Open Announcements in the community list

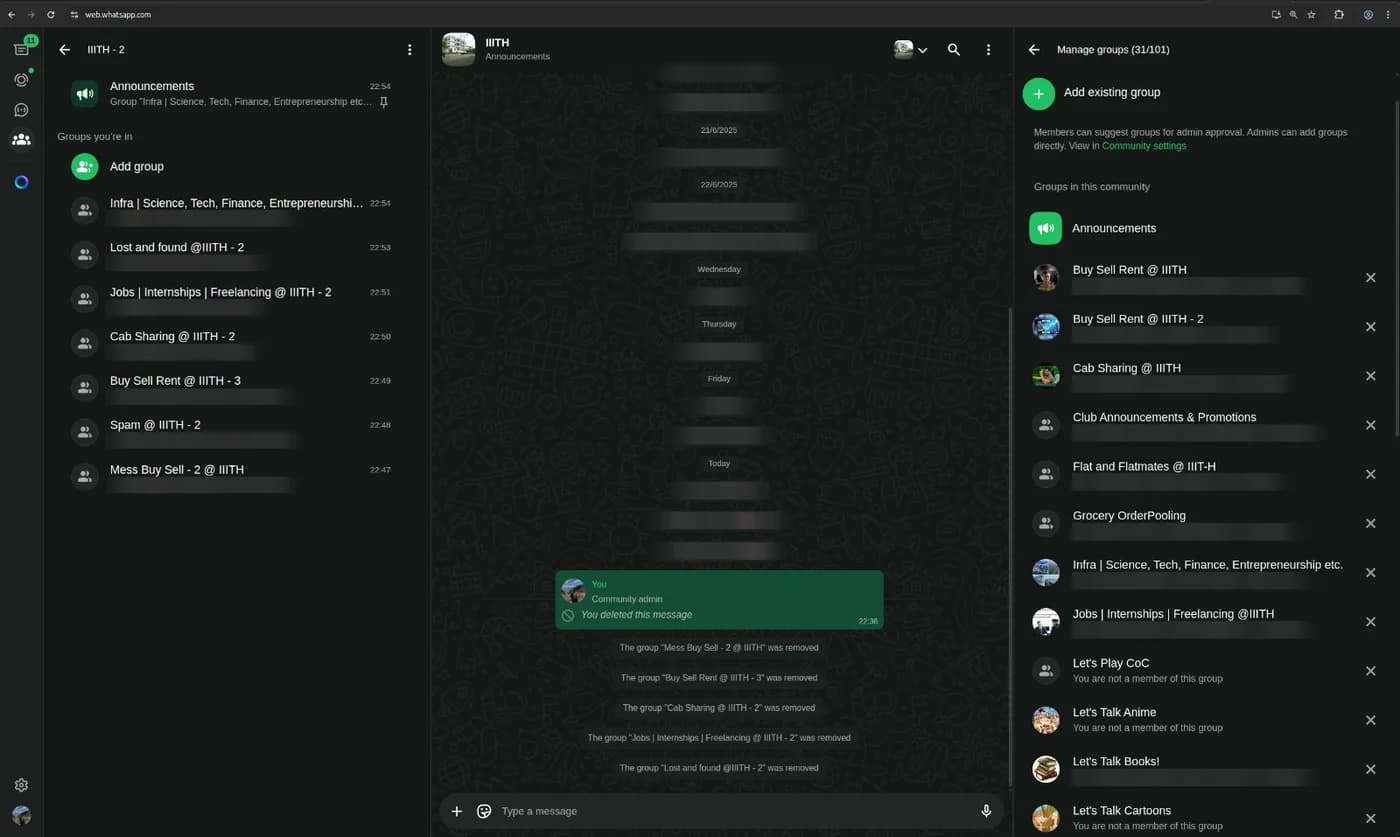(x=237, y=93)
